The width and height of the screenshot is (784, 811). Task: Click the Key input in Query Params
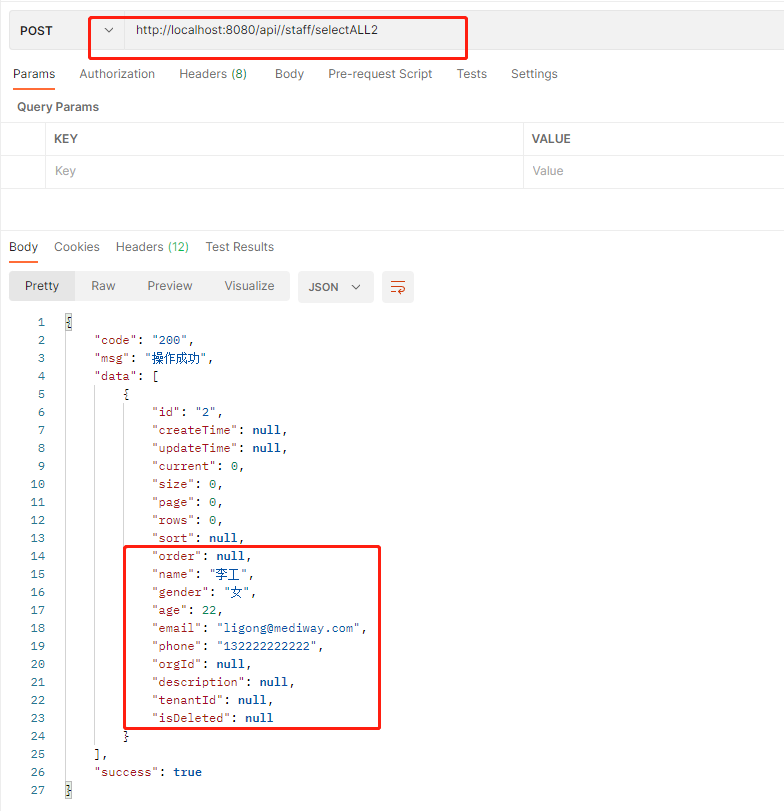[x=285, y=171]
